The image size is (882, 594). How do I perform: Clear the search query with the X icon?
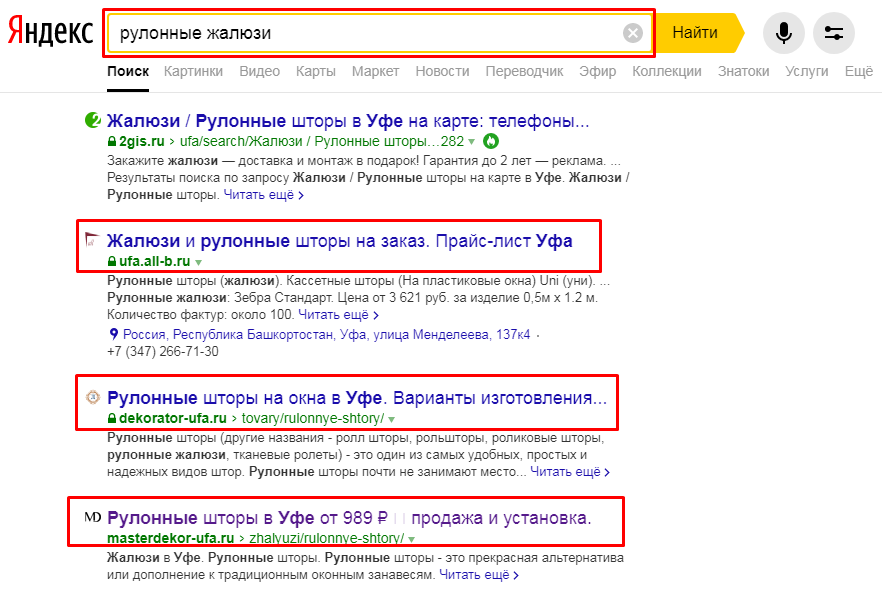coord(633,33)
